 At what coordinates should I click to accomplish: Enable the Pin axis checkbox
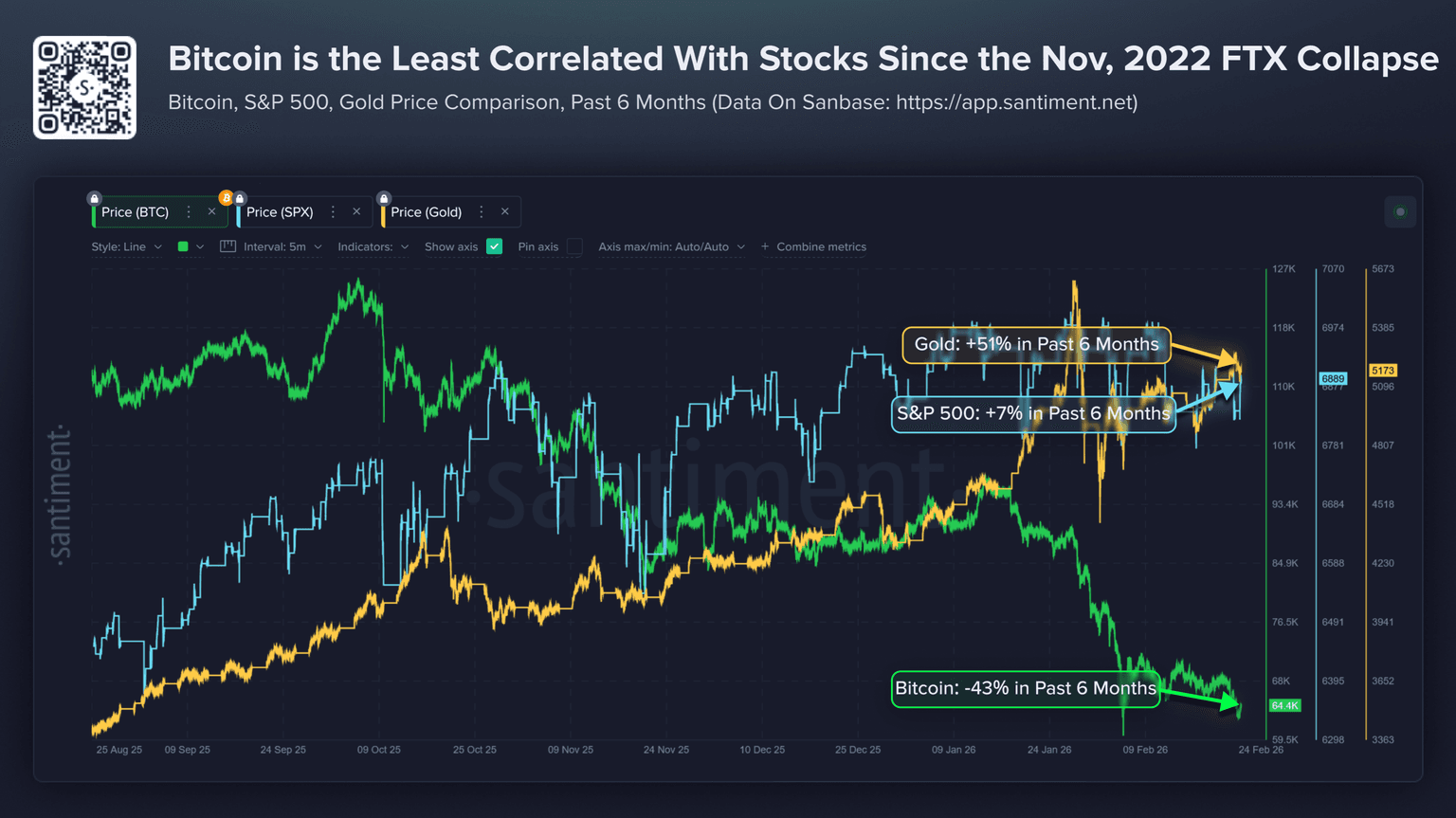574,246
